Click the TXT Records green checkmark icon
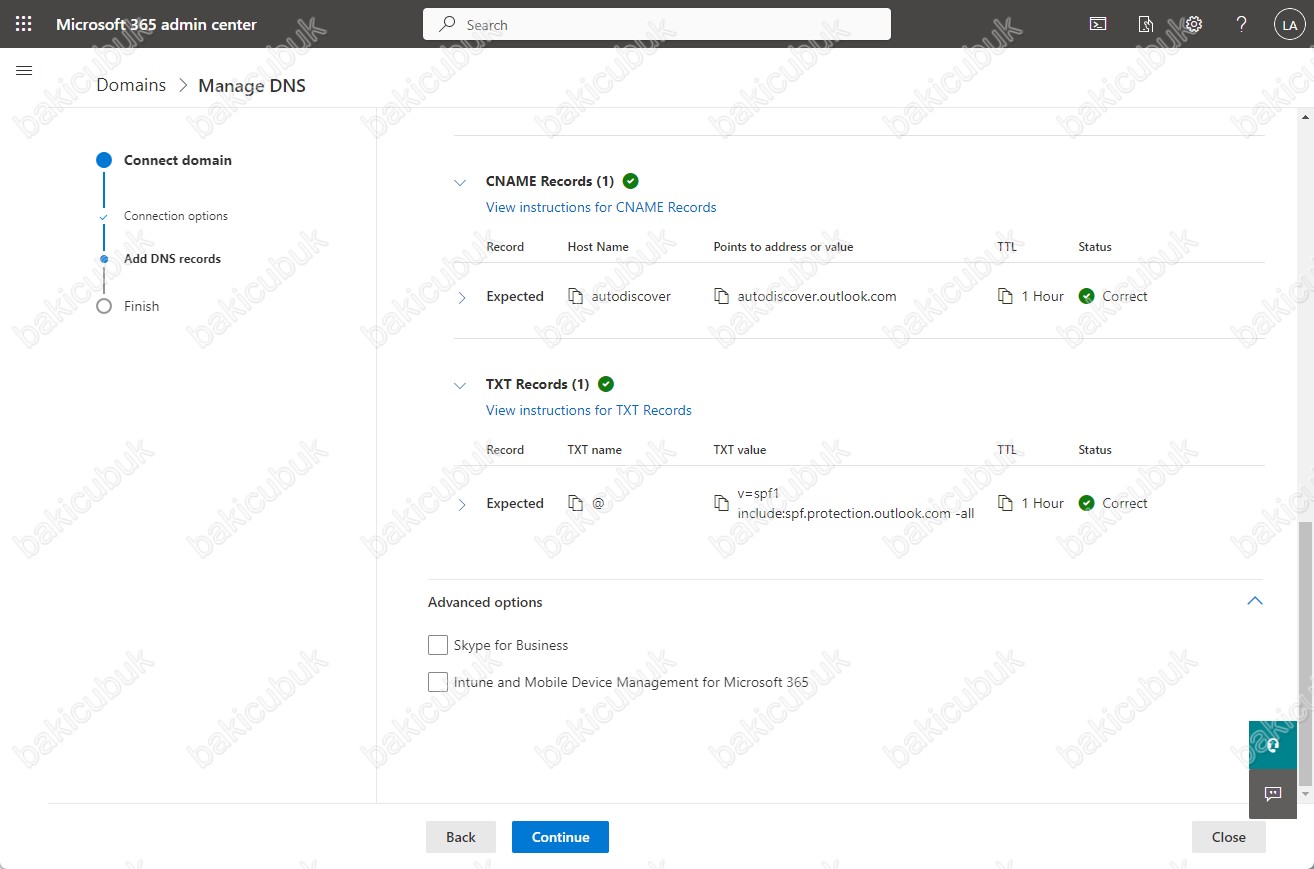The height and width of the screenshot is (869, 1314). click(x=606, y=384)
